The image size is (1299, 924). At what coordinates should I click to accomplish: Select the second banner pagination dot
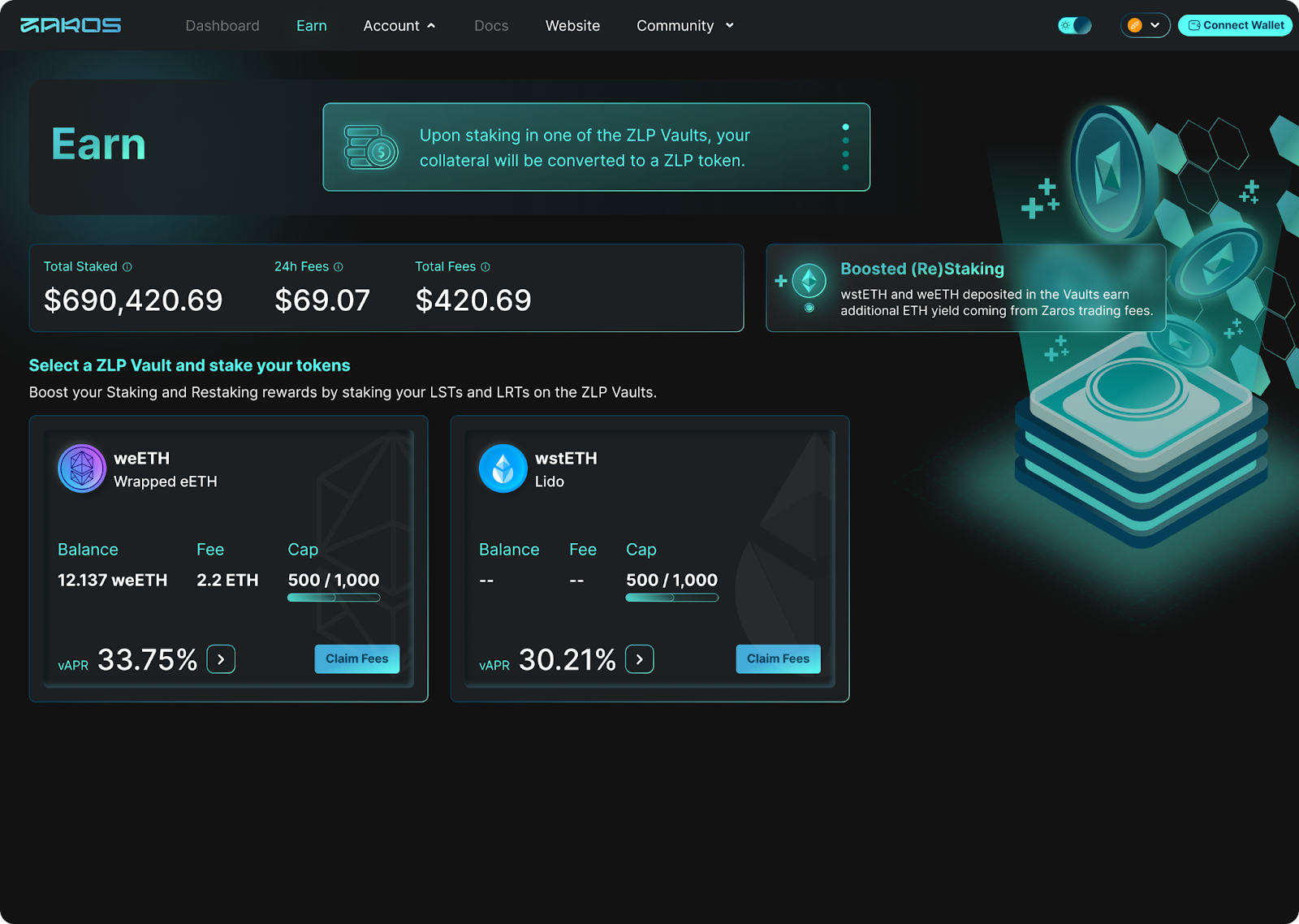tap(845, 140)
